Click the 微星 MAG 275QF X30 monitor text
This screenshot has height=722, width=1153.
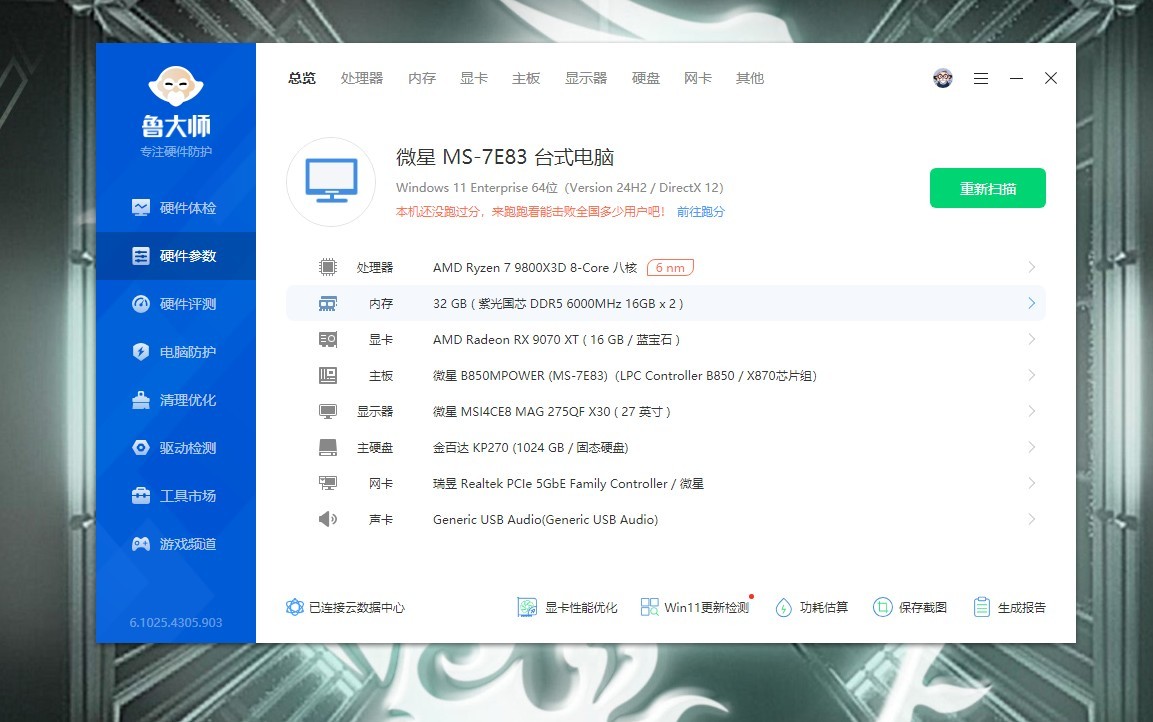[x=551, y=412]
